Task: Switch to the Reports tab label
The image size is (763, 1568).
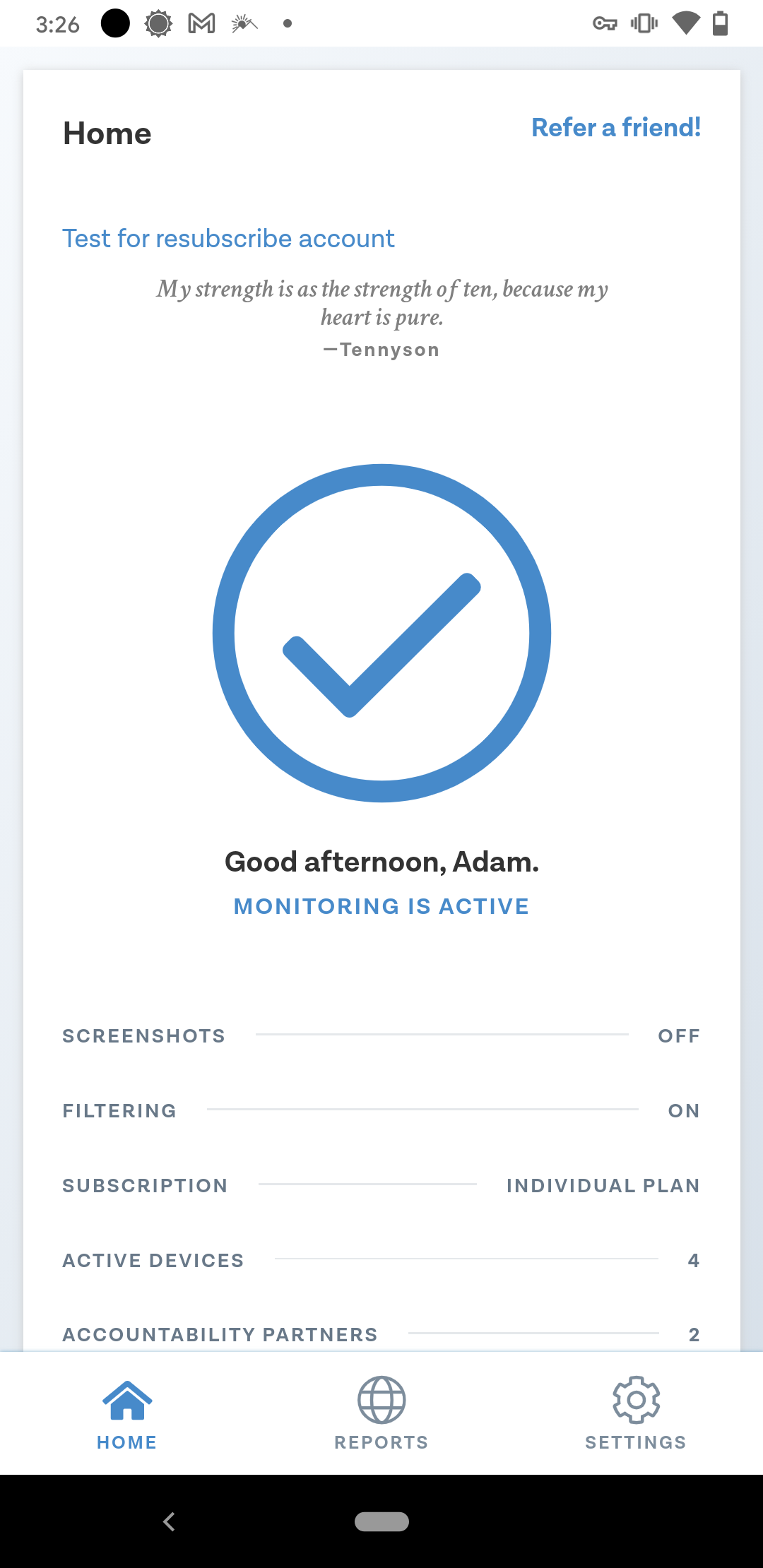Action: click(x=381, y=1442)
